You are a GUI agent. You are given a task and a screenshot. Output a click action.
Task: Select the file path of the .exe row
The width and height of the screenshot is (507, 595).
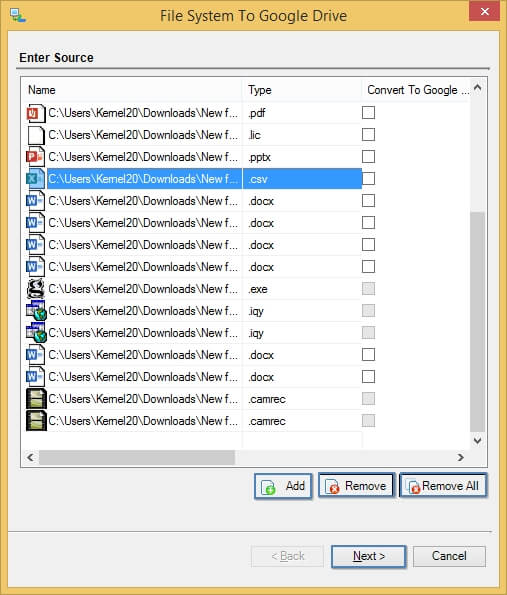tap(143, 289)
